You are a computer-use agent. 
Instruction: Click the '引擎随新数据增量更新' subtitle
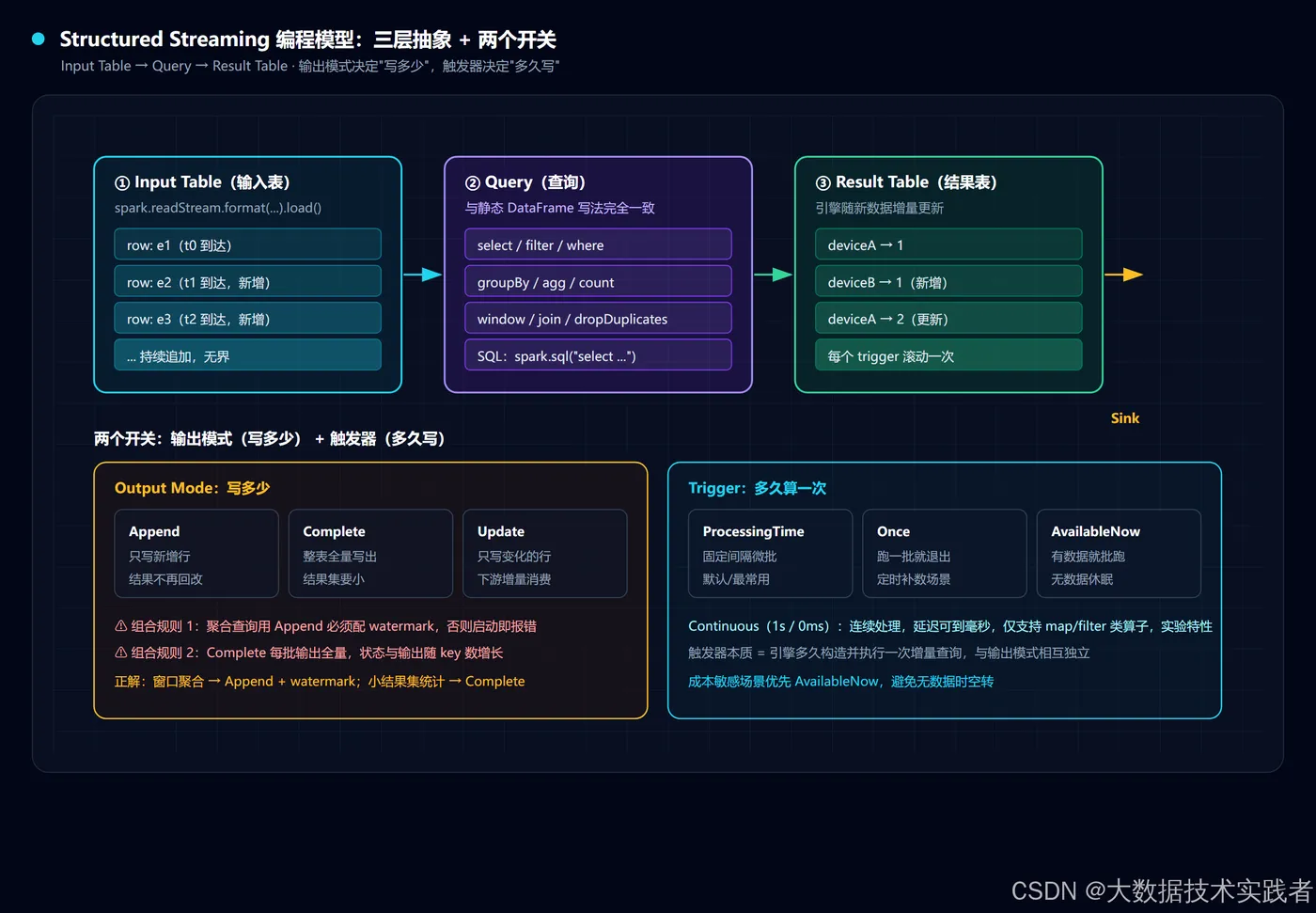[x=880, y=208]
